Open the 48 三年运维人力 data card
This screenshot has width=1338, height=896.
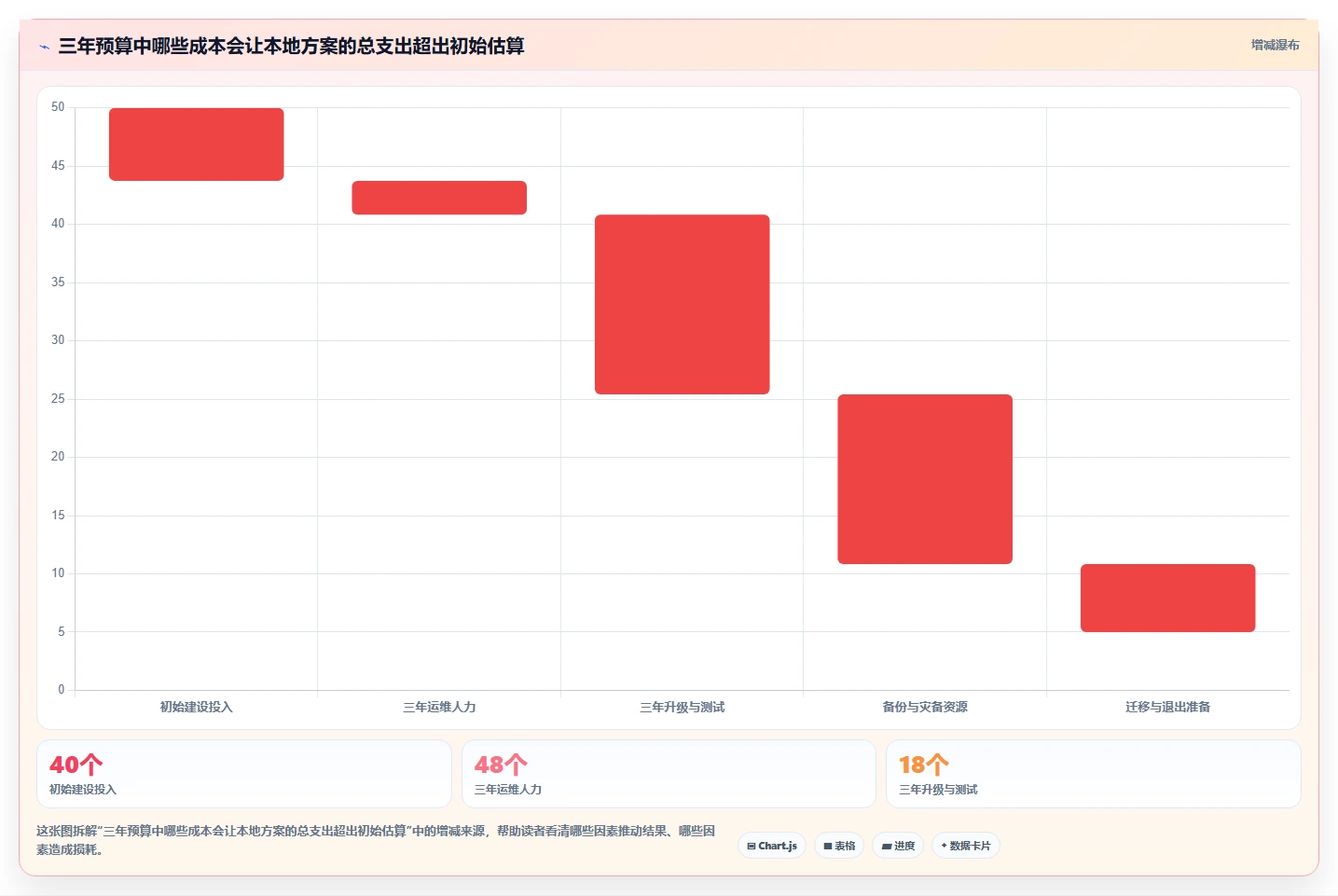(x=669, y=774)
